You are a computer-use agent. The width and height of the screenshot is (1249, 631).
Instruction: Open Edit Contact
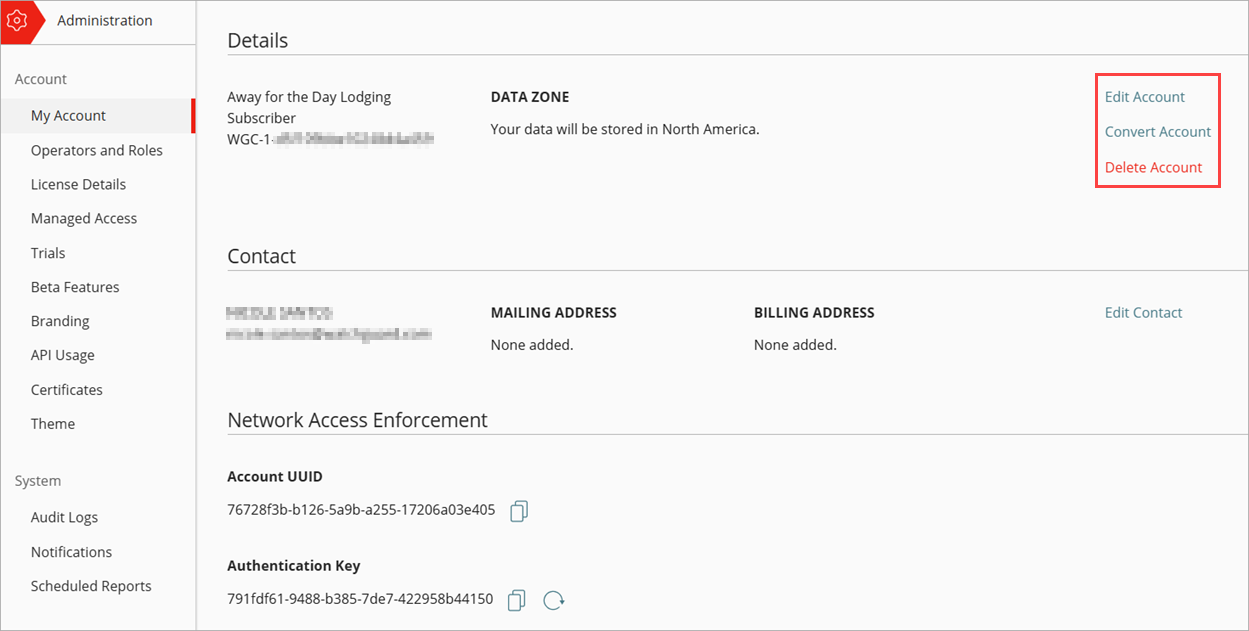point(1143,312)
